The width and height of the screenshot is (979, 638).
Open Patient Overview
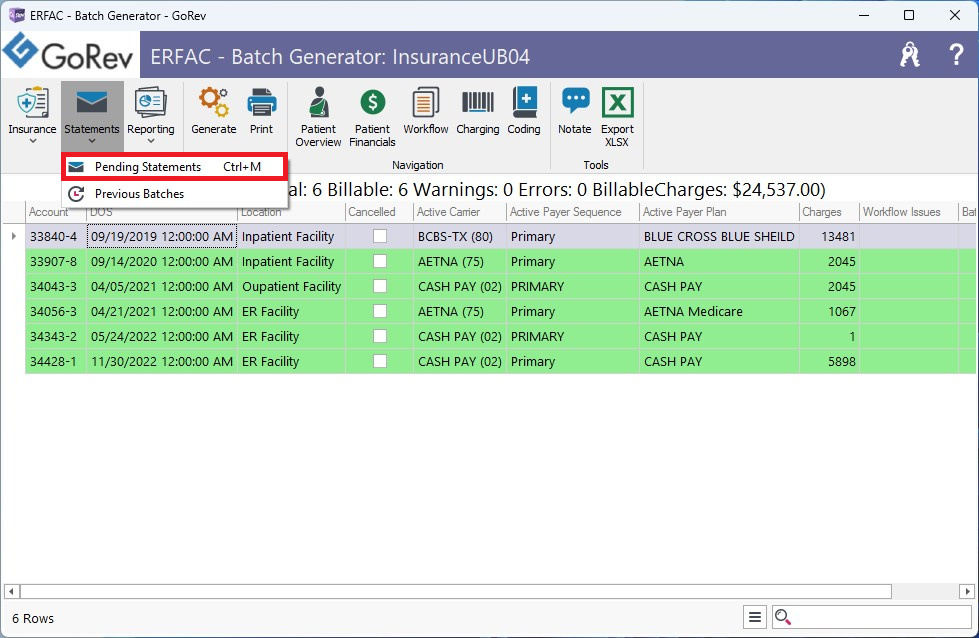(x=318, y=115)
